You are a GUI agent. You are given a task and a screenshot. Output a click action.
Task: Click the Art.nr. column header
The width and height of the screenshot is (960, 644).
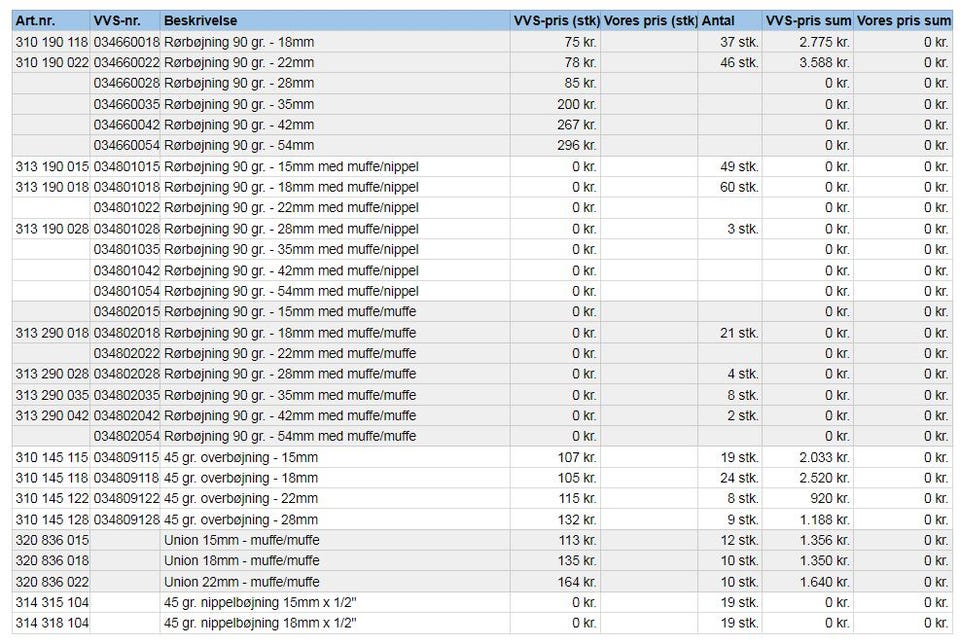click(x=50, y=20)
